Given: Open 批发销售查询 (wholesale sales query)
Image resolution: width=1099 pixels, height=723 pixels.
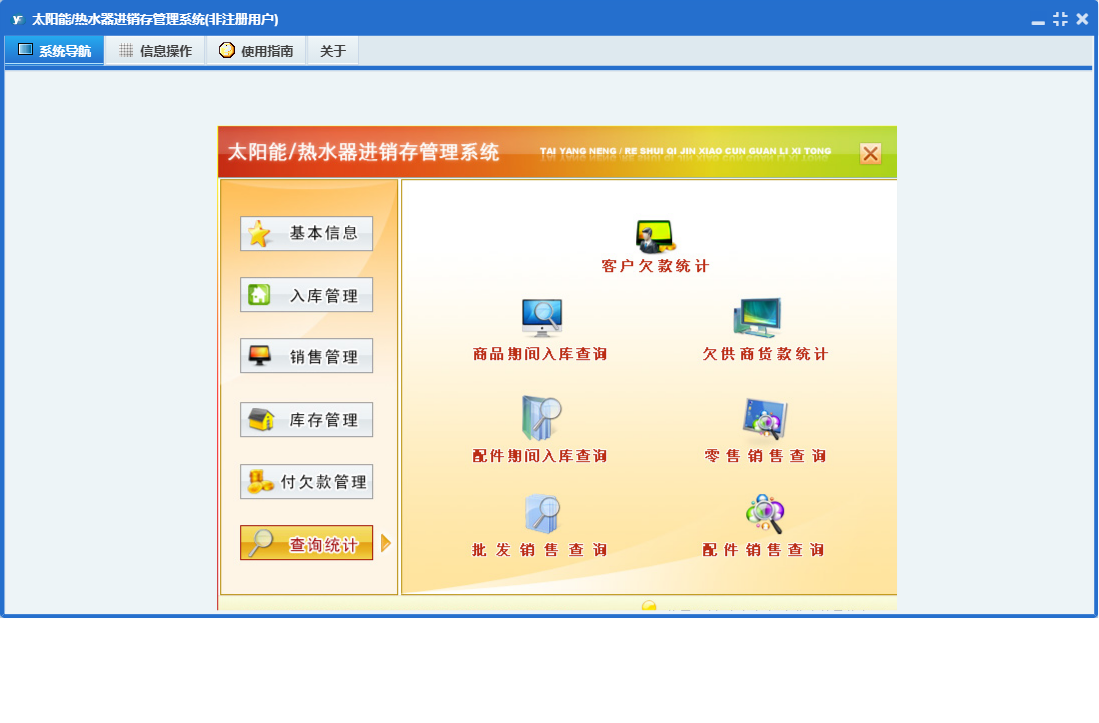Looking at the screenshot, I should click(x=540, y=512).
